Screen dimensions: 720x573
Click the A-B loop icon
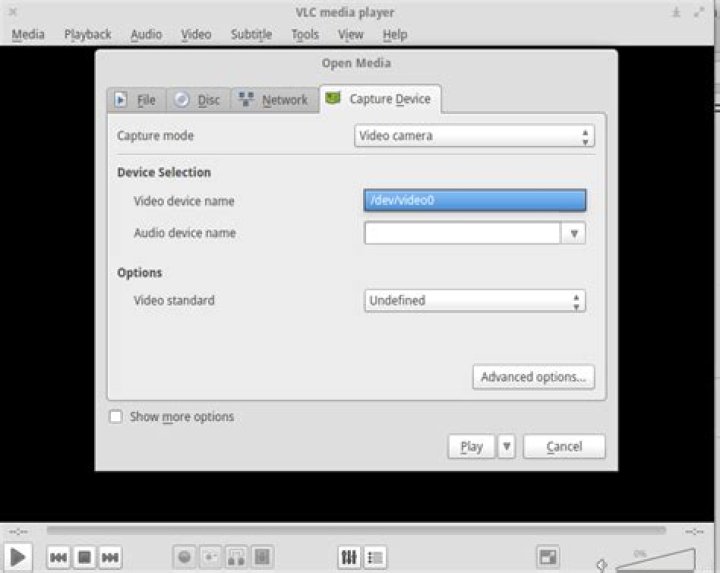click(x=236, y=557)
